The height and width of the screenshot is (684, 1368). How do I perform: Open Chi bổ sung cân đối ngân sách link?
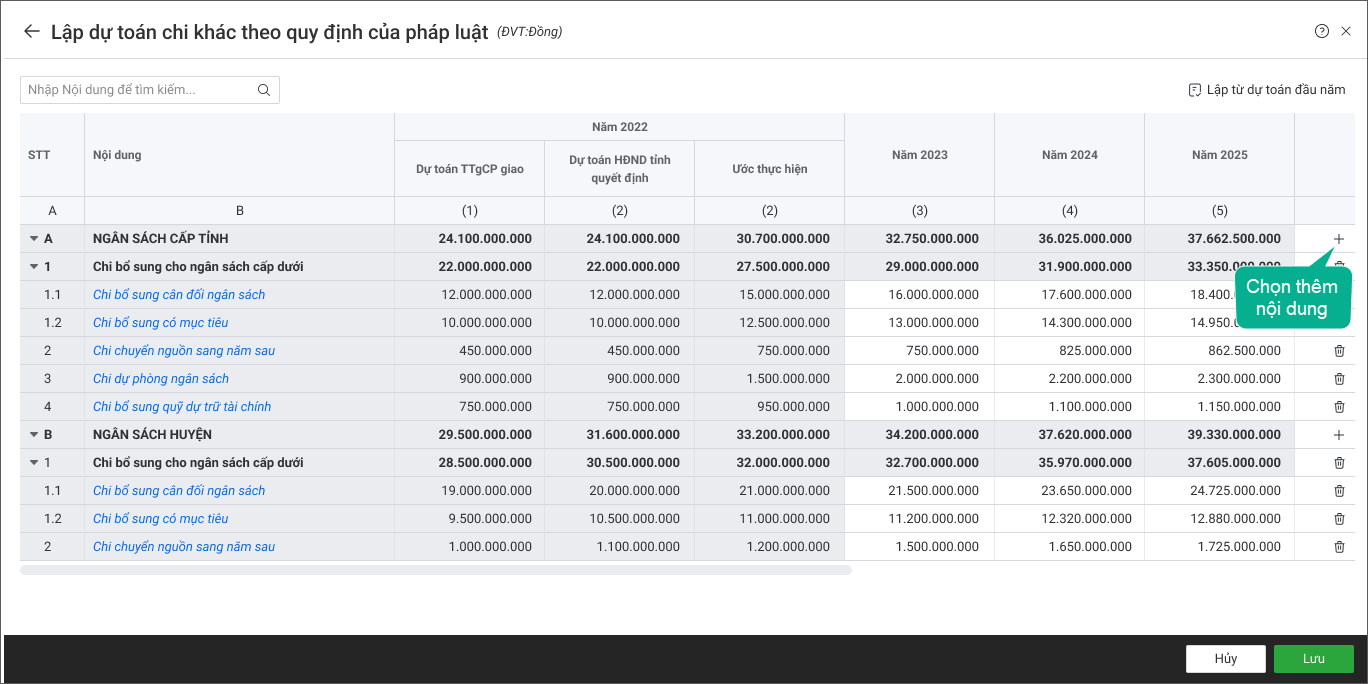click(179, 295)
